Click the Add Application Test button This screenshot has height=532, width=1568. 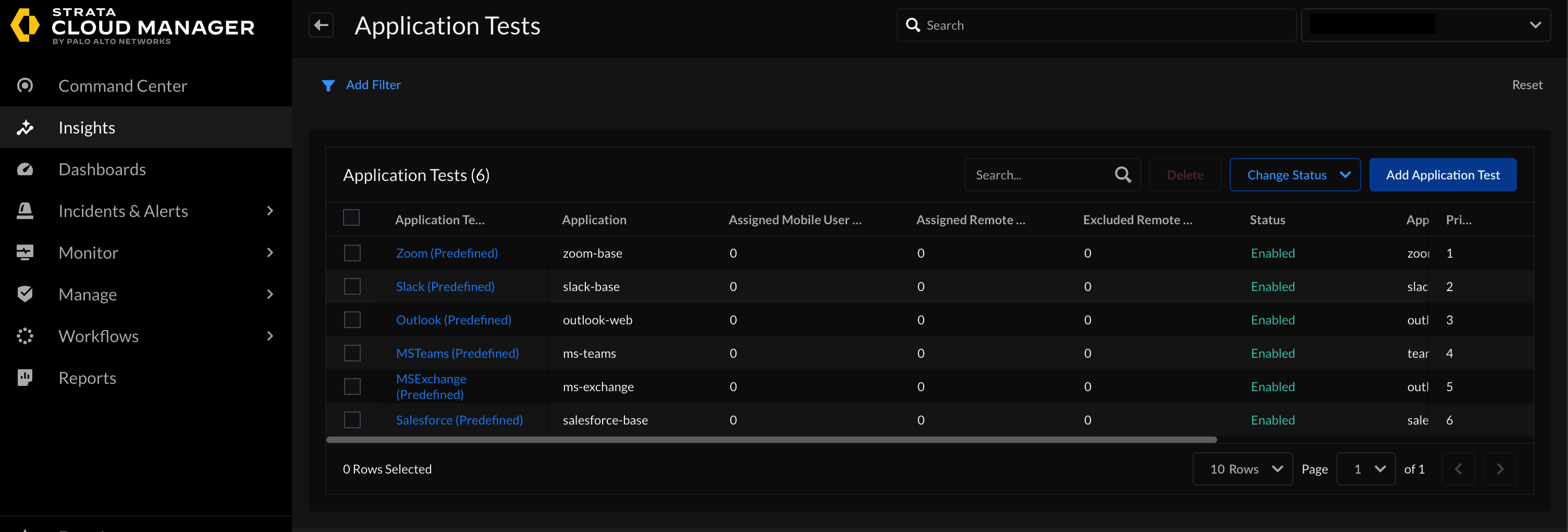coord(1442,175)
